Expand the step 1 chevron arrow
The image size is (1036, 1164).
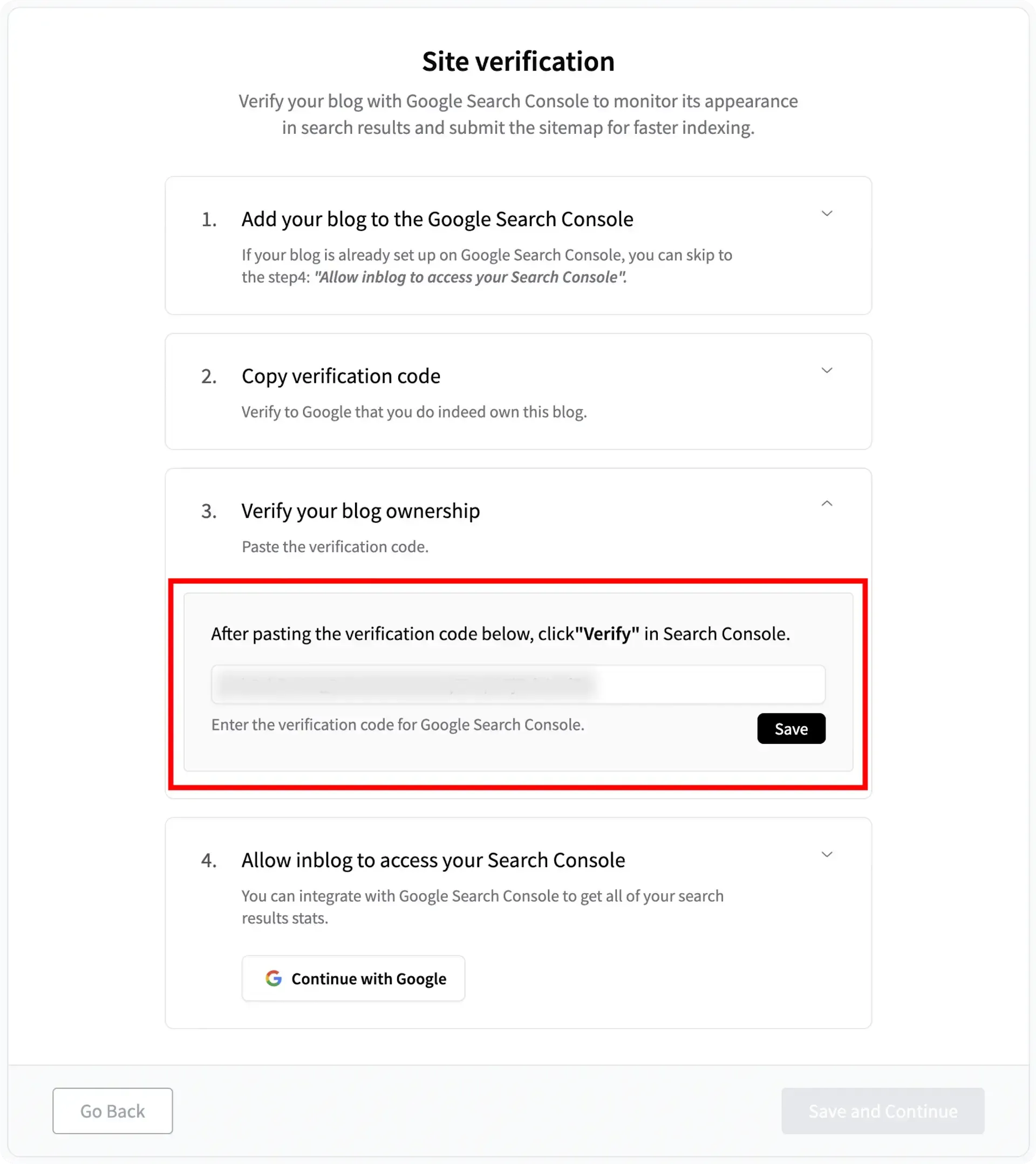click(827, 214)
